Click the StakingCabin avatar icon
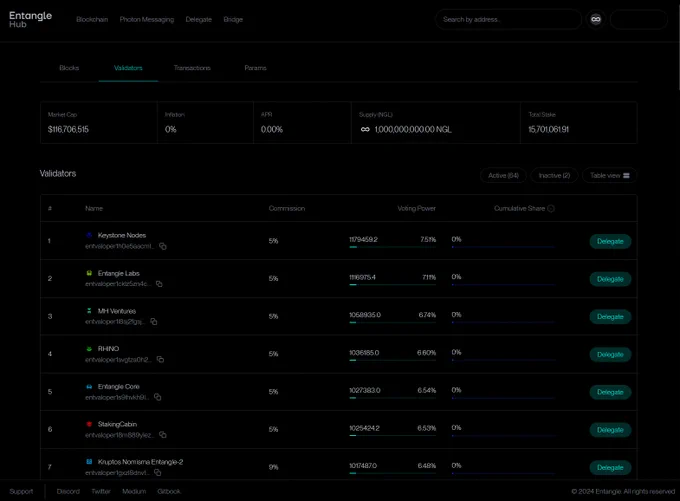 tap(89, 424)
